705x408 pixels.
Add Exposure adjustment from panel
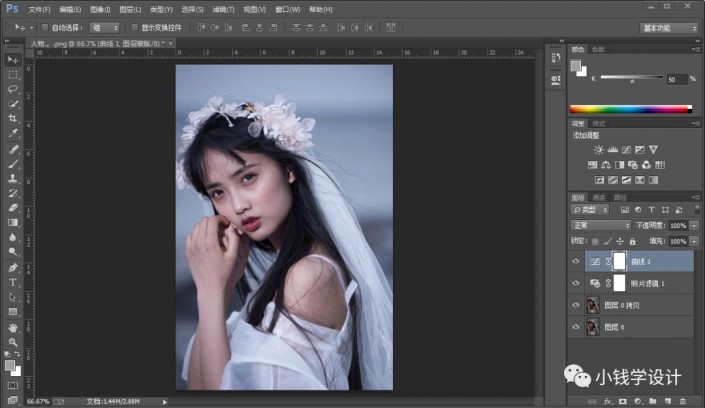(640, 150)
